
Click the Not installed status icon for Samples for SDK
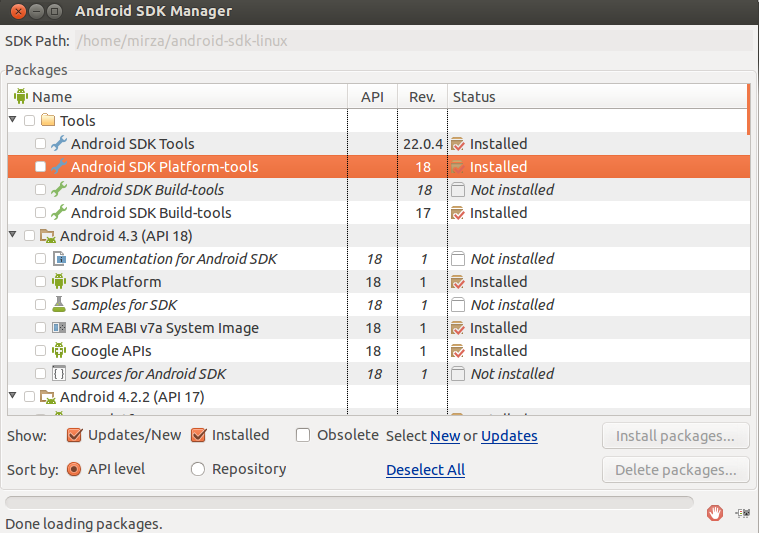point(457,305)
